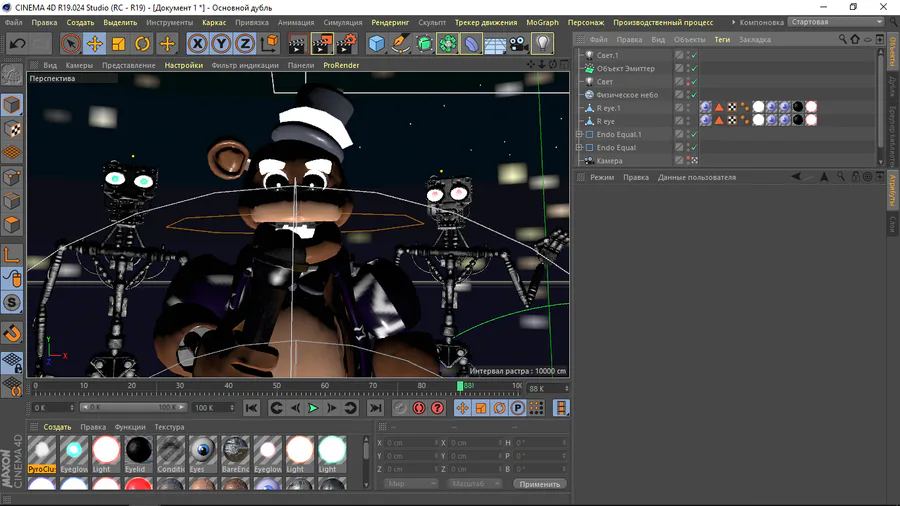Click the coordinate system icon
The image size is (900, 506).
tap(269, 44)
